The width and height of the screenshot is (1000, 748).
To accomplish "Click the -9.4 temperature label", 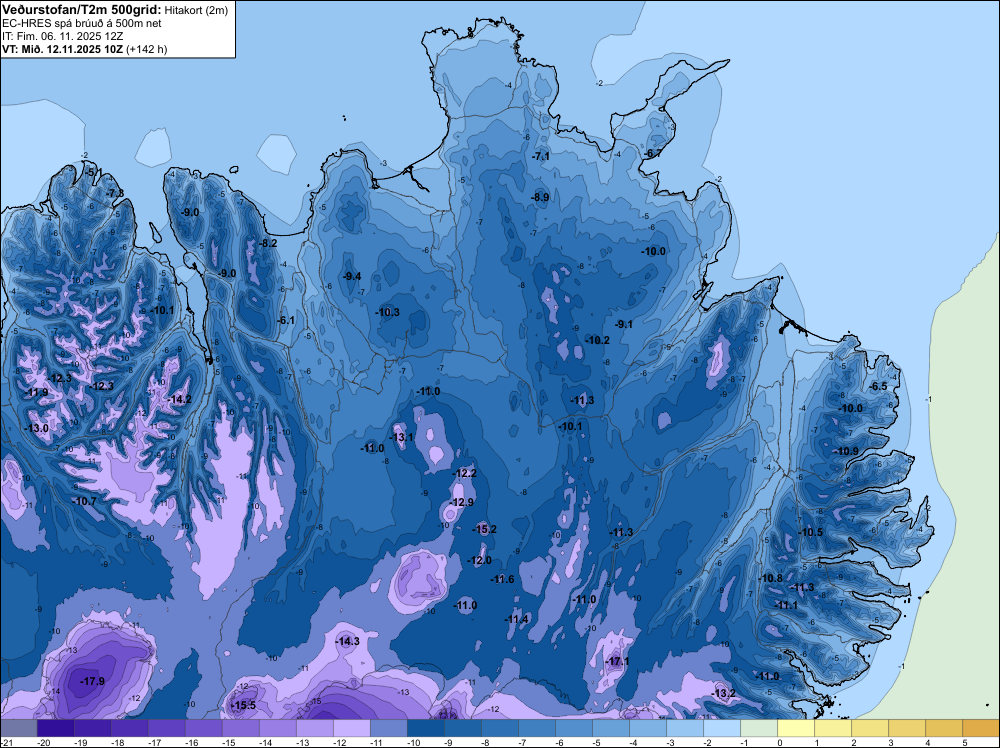I will (x=352, y=275).
